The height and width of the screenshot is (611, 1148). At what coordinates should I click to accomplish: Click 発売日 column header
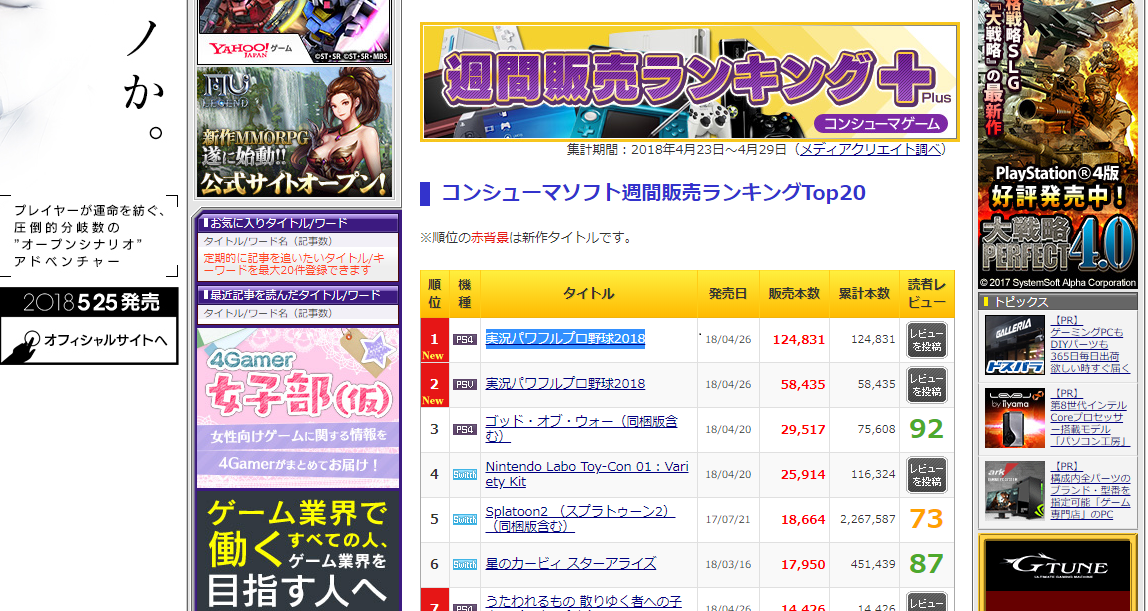(x=728, y=293)
